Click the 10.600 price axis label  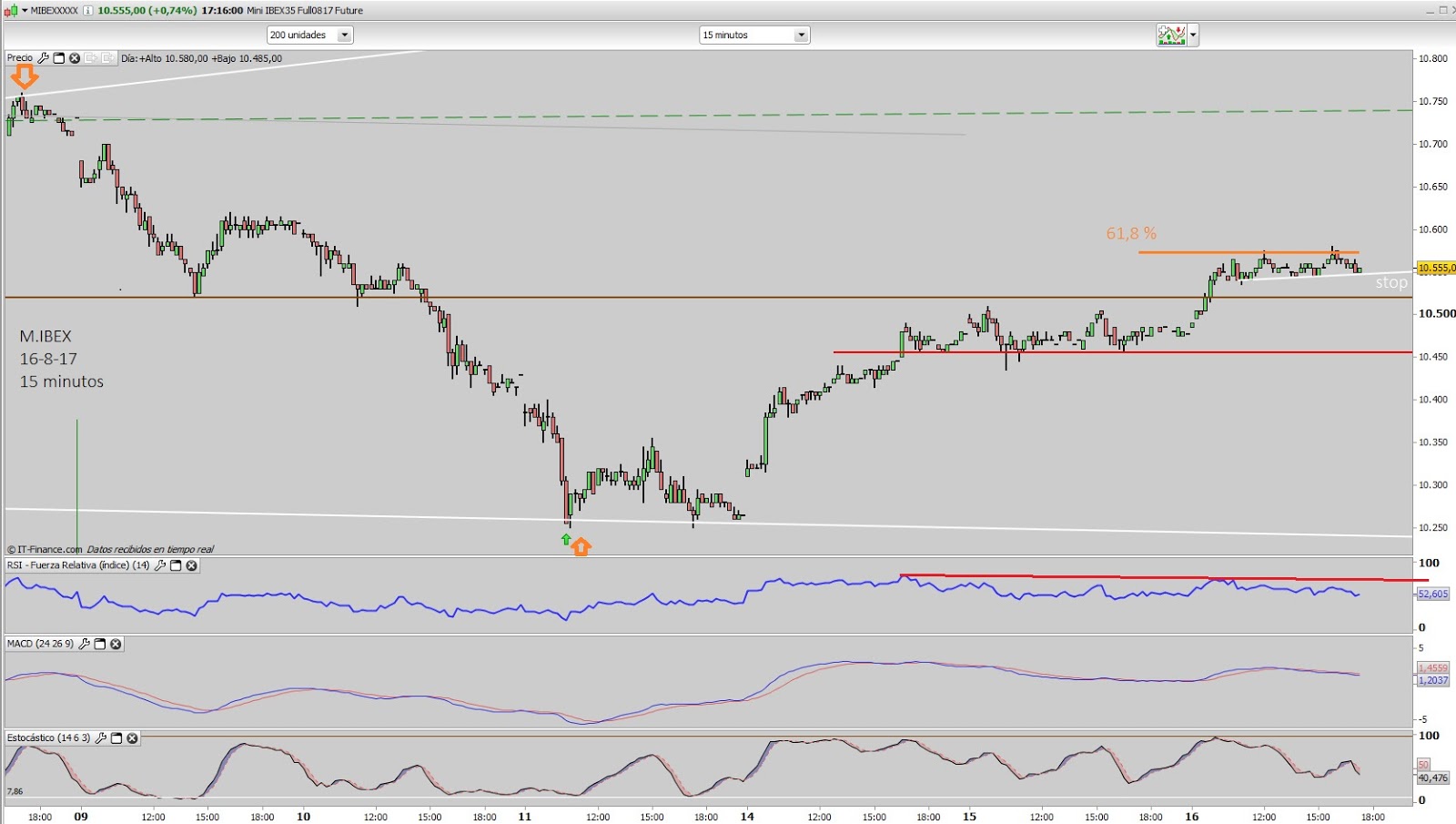1433,229
